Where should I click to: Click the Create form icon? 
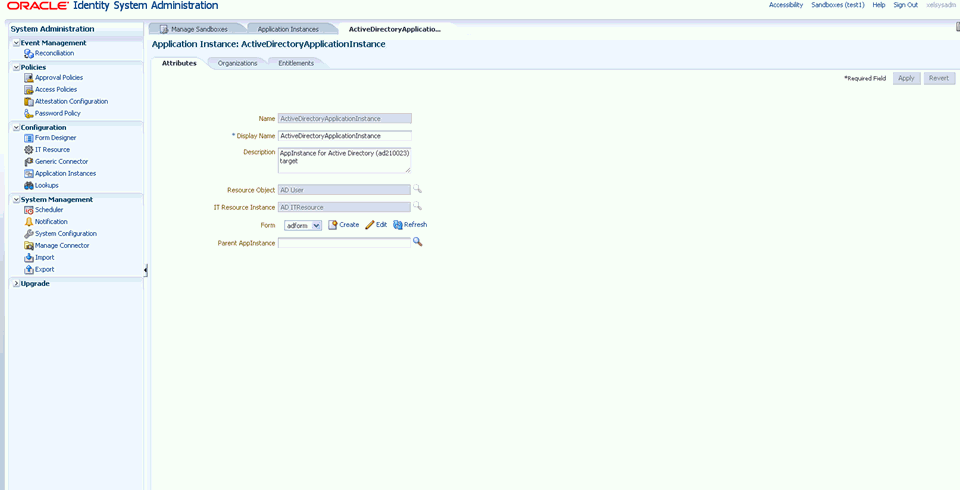(x=333, y=225)
